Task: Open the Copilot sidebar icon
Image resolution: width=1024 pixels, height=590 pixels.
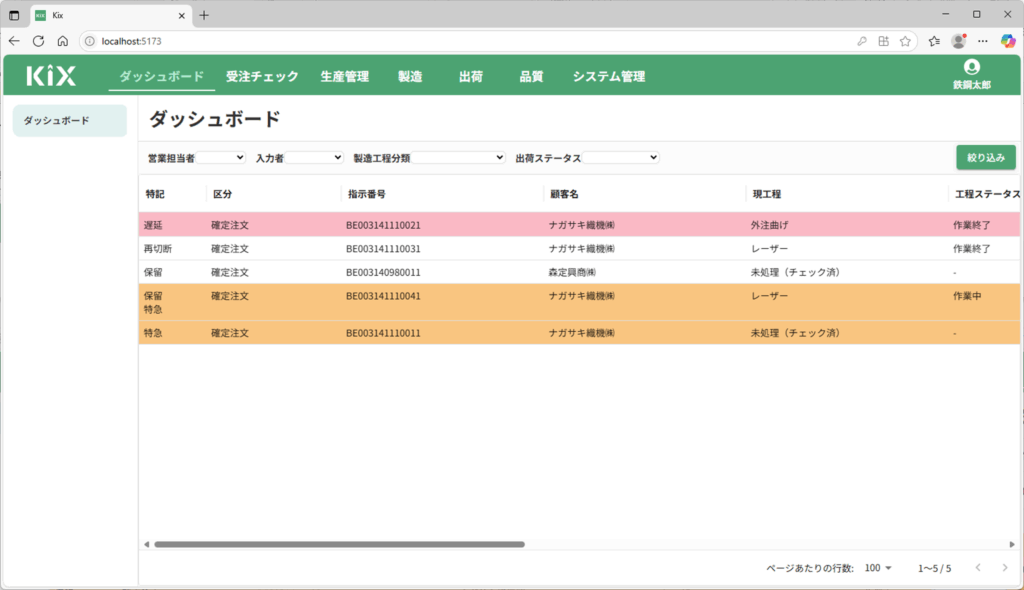Action: (1008, 41)
